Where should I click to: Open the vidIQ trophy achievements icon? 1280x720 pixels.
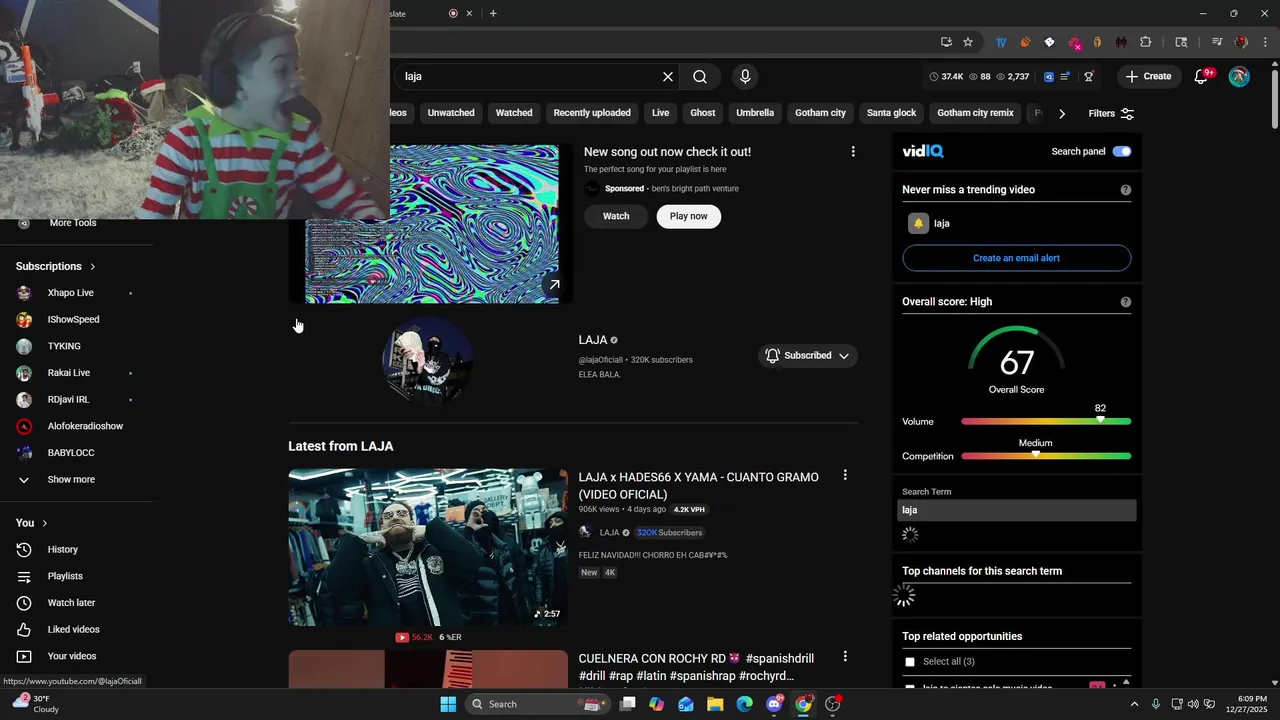(1089, 77)
